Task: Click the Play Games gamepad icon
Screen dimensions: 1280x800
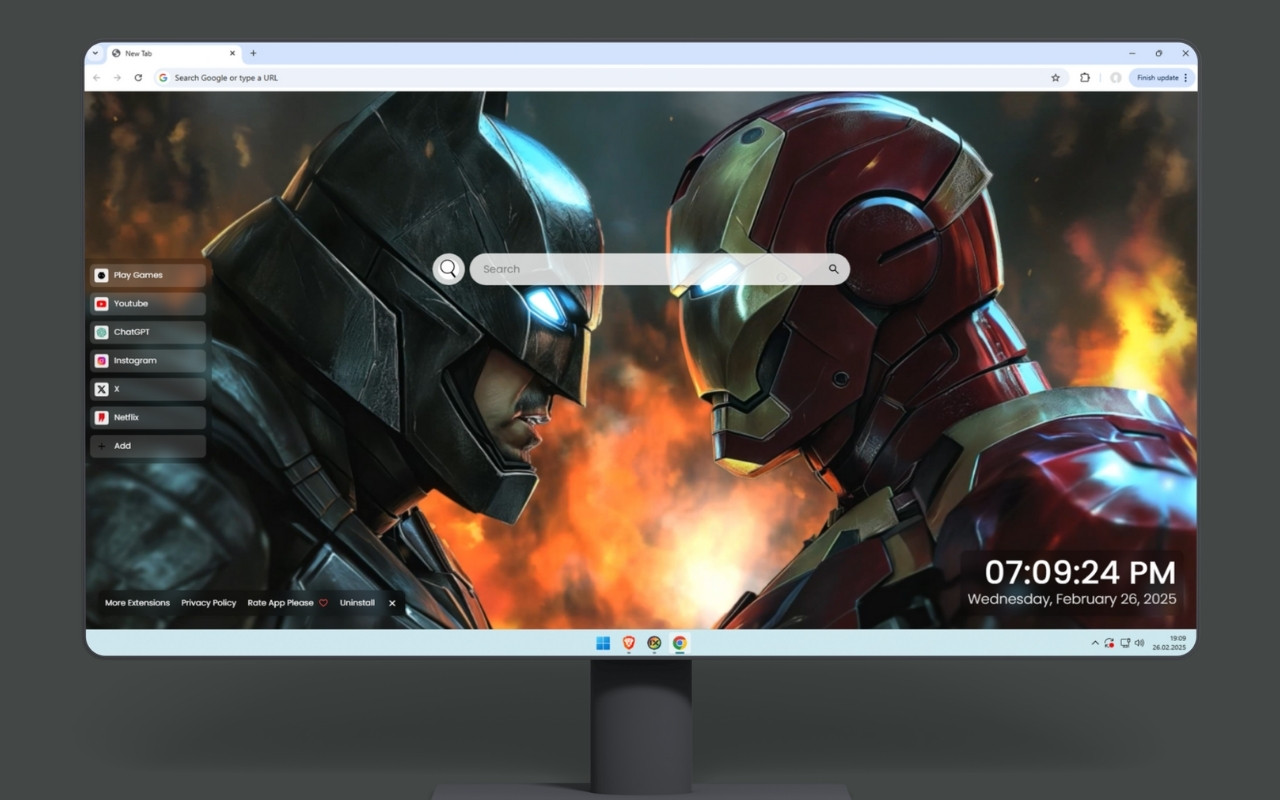Action: click(102, 274)
